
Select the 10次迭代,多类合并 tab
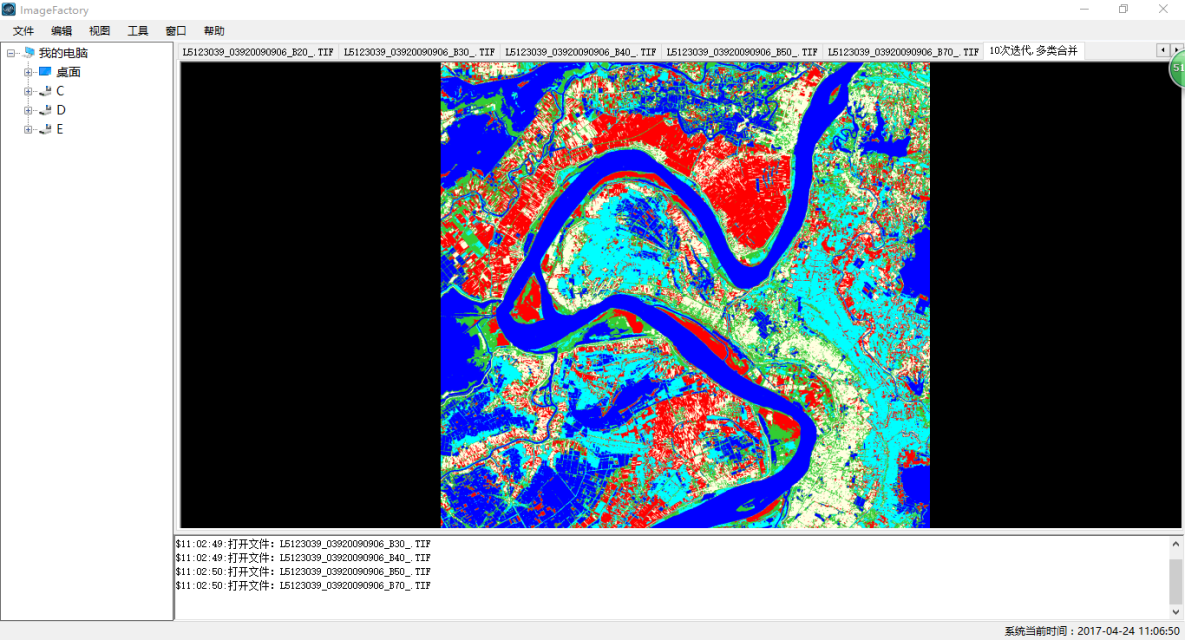1033,51
